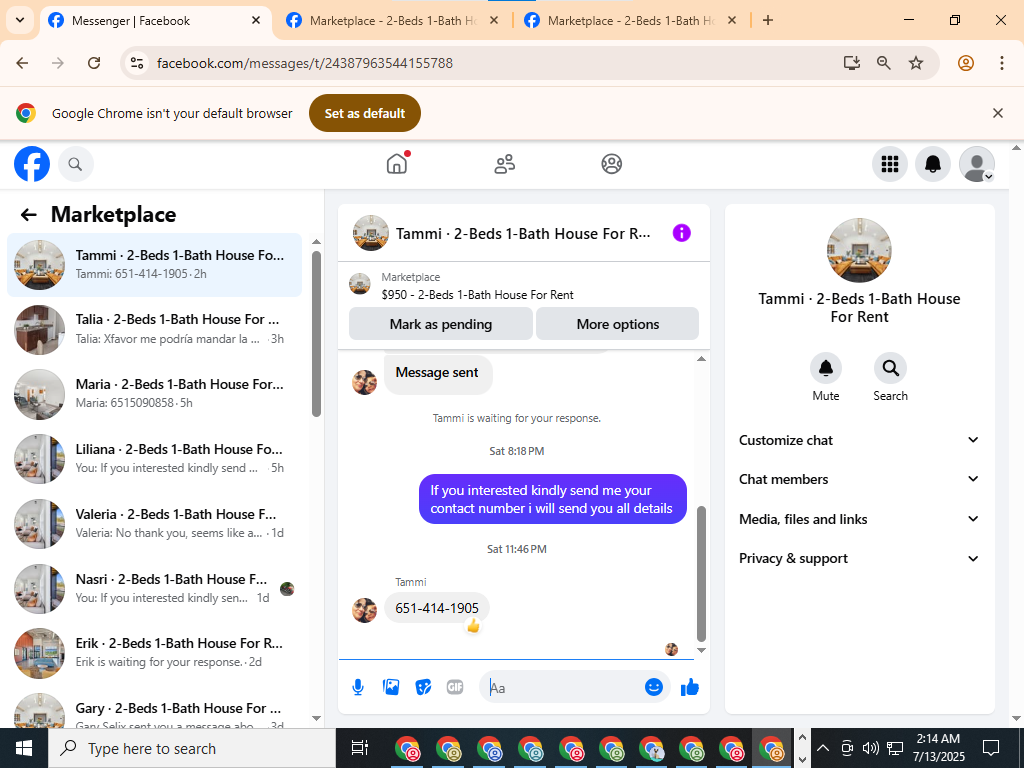Screen dimensions: 1024x768
Task: Open Chrome tab search dropdown
Action: point(20,20)
